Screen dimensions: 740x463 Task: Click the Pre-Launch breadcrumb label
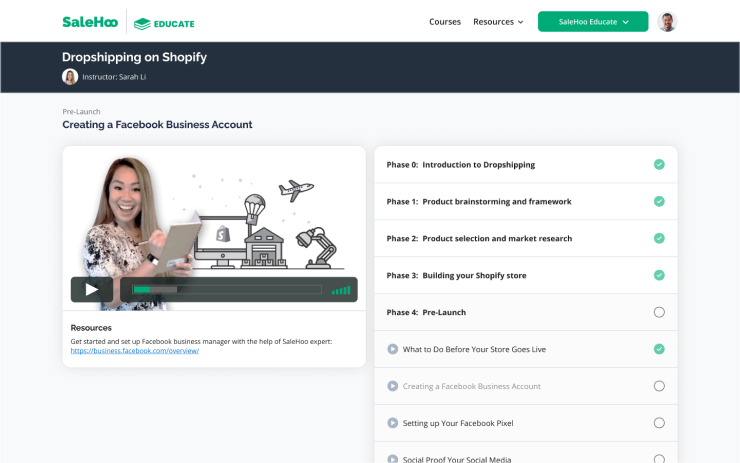click(x=81, y=112)
